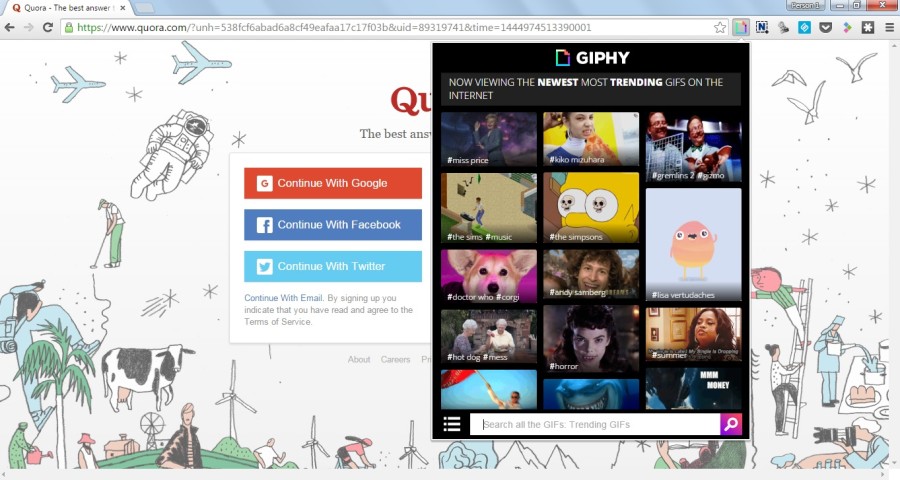Screen dimensions: 900x480
Task: Go forward with the browser arrow
Action: [x=29, y=27]
